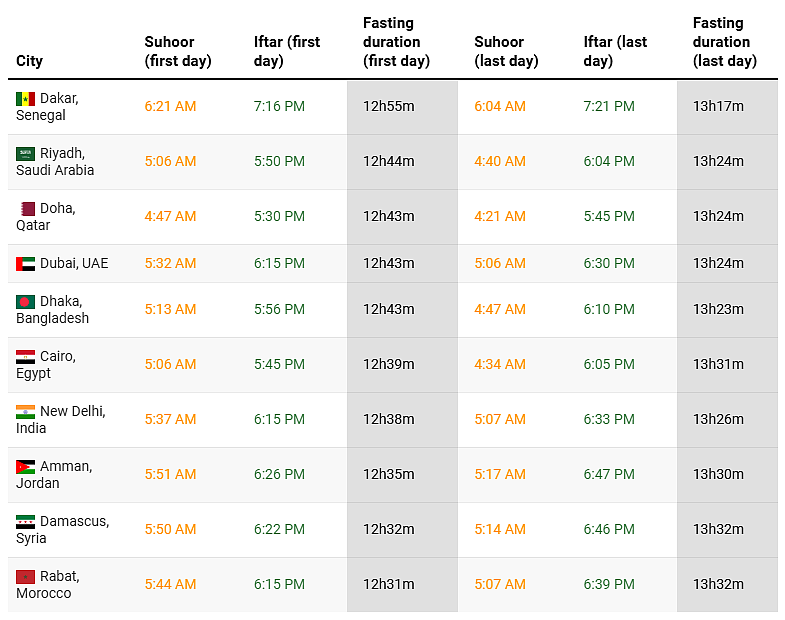This screenshot has width=785, height=620.
Task: Click the Morocco flag icon
Action: point(26,576)
